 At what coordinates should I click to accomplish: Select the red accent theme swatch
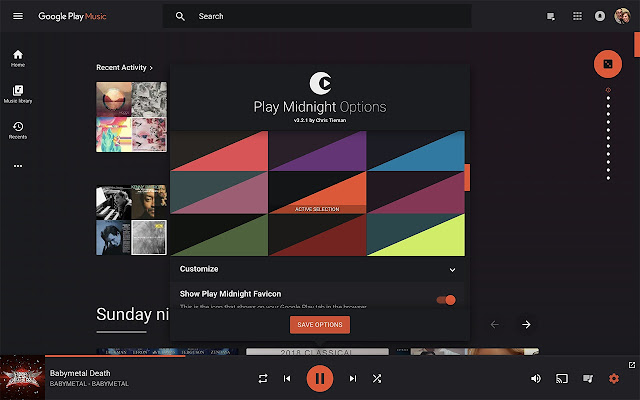pos(219,151)
